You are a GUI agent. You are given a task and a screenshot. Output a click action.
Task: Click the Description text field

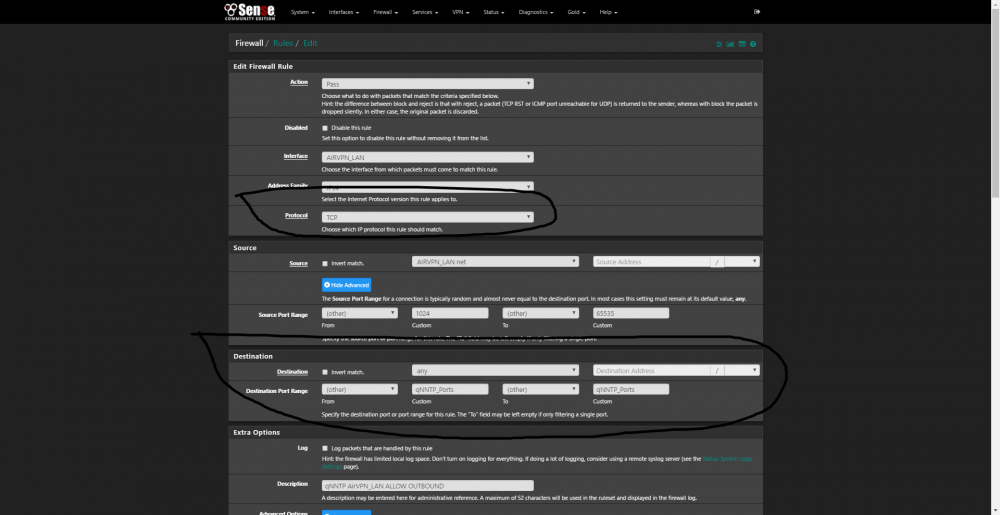(428, 486)
